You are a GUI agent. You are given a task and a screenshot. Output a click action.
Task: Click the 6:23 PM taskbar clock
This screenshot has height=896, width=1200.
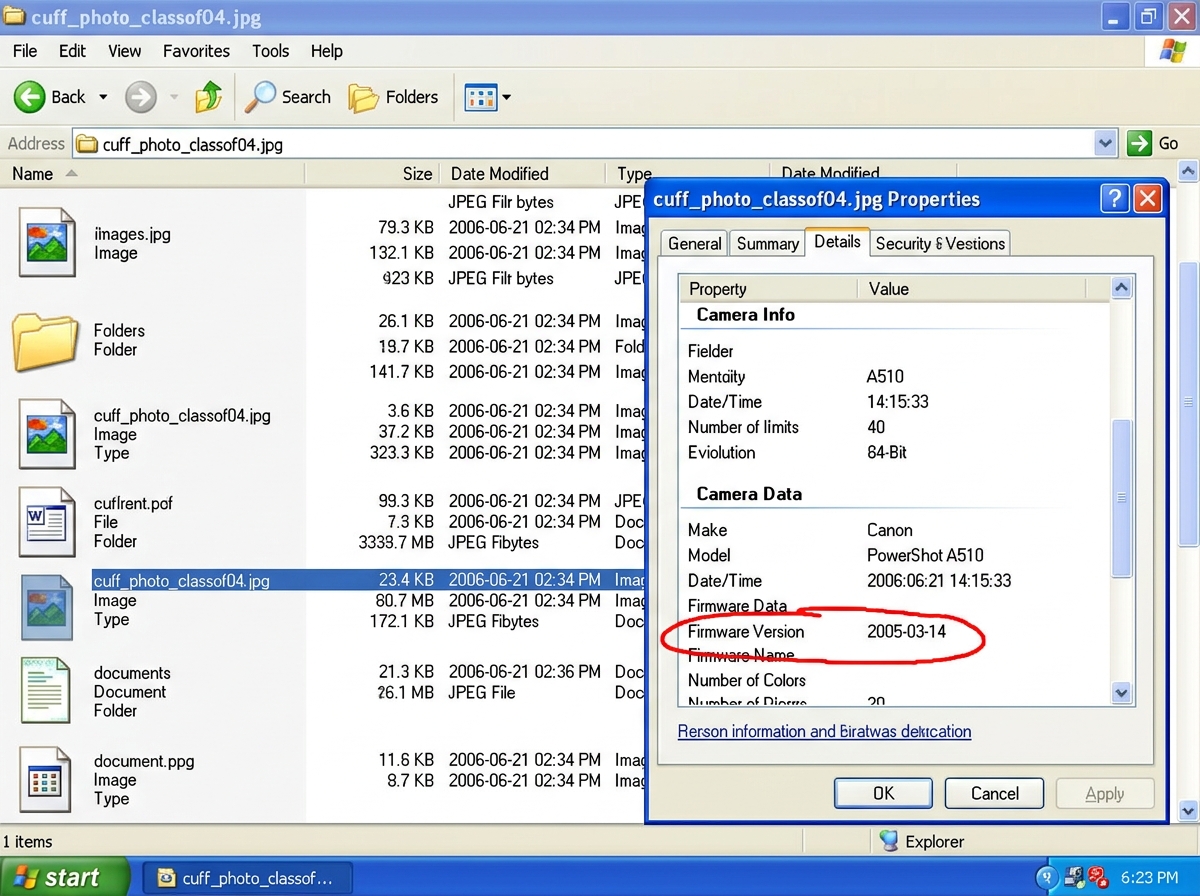(1149, 878)
